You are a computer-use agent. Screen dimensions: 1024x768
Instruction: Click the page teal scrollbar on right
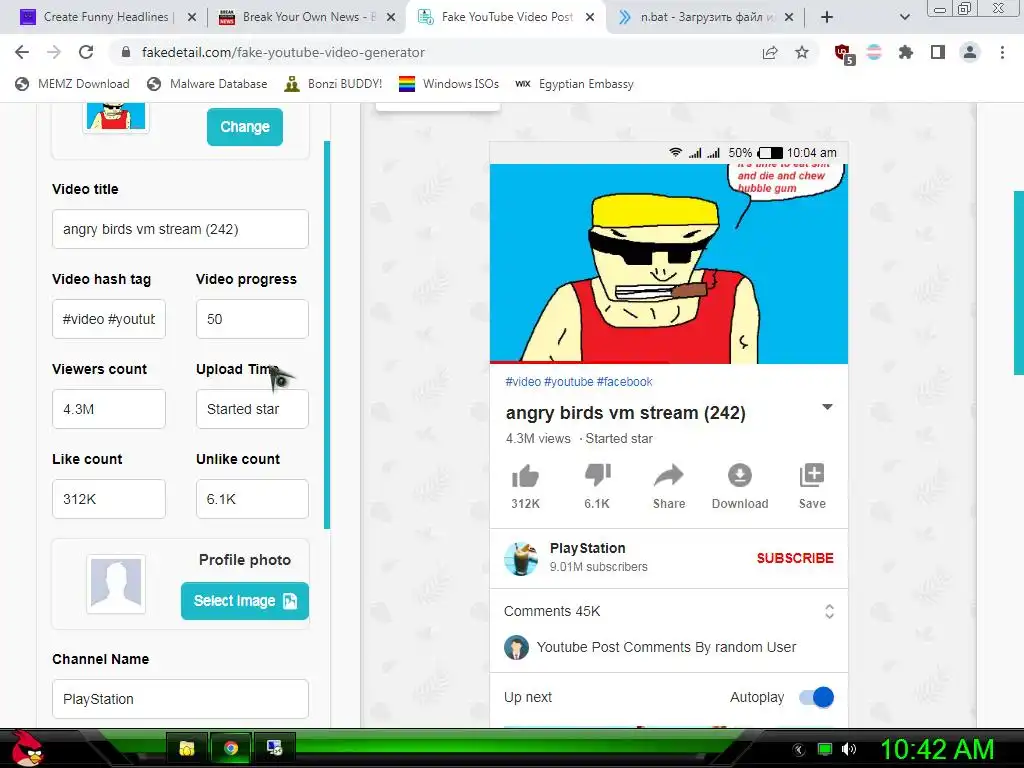(x=1019, y=282)
